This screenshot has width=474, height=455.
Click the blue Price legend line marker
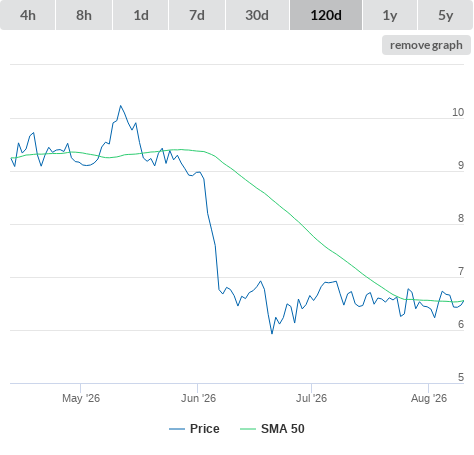(177, 429)
